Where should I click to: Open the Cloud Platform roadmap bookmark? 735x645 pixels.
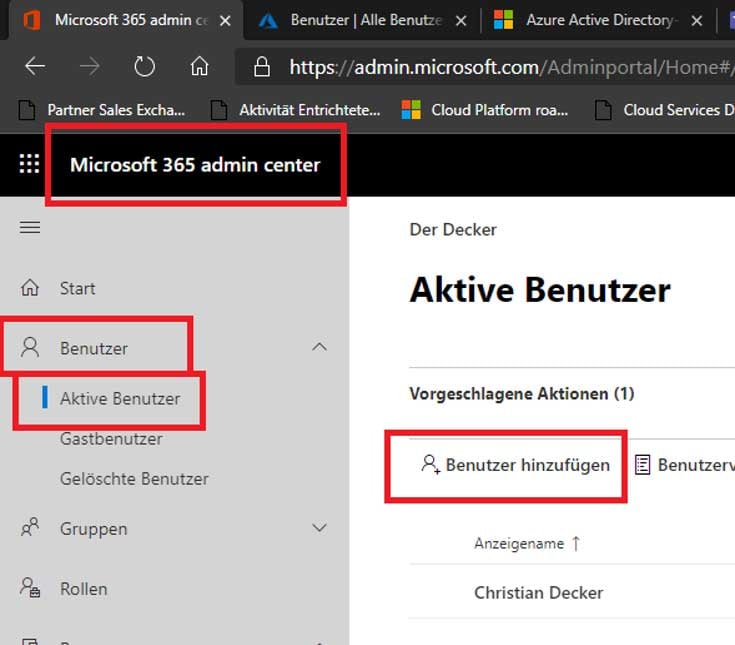tap(485, 110)
